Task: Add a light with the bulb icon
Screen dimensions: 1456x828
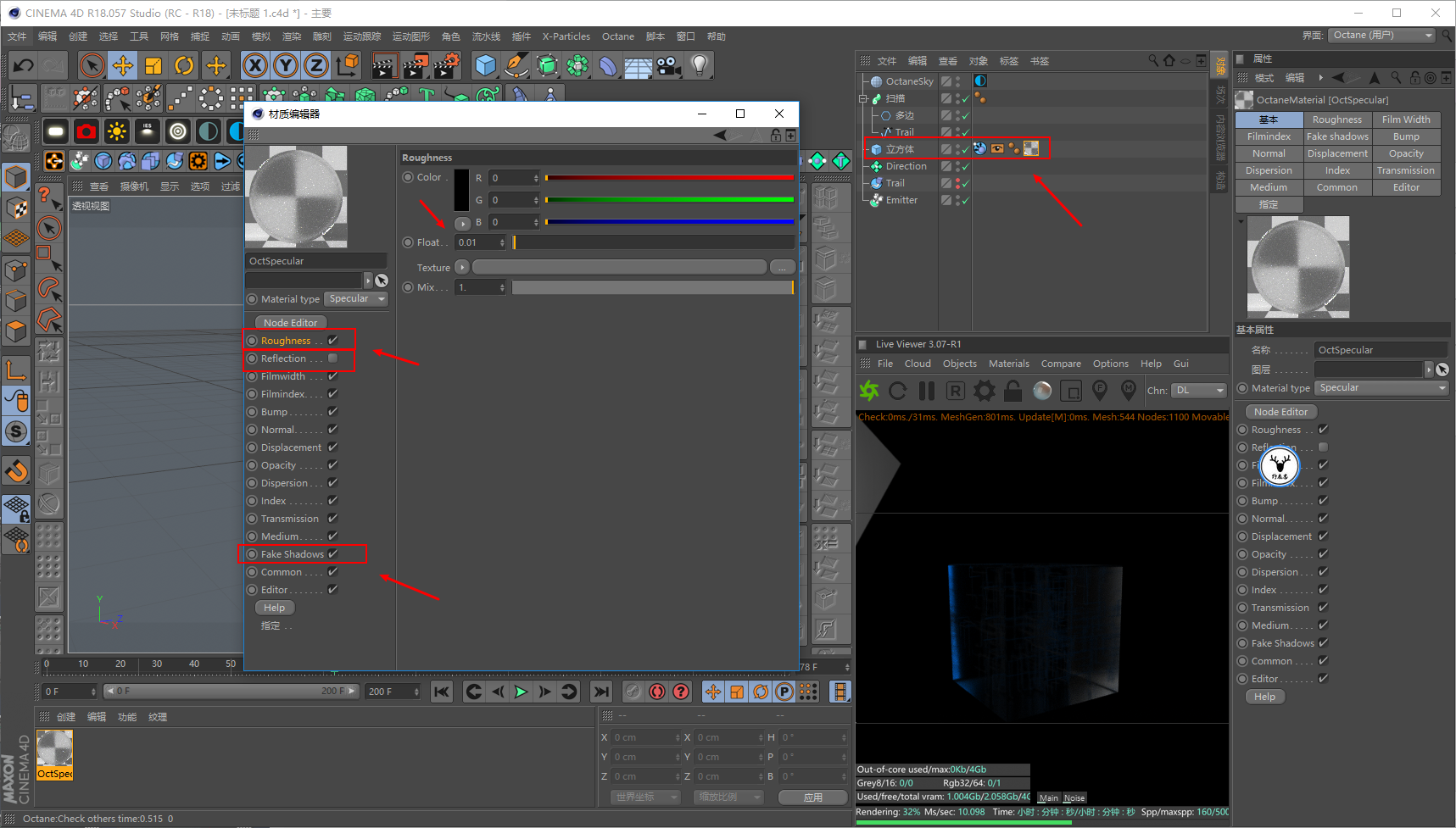Action: click(699, 65)
